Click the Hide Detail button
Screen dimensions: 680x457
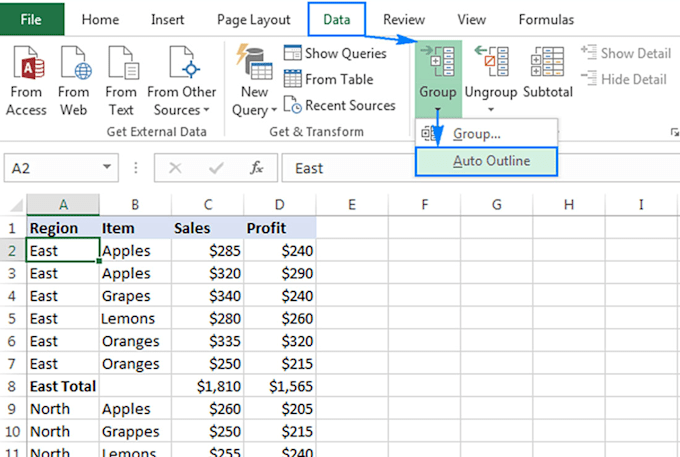point(624,79)
